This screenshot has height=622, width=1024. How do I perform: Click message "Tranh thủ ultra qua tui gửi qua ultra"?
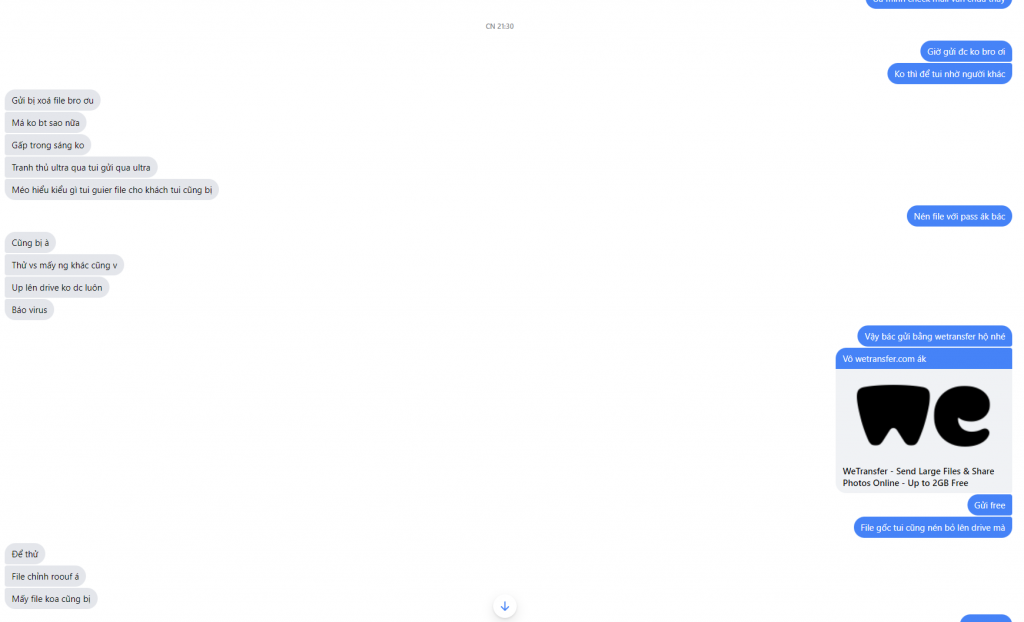81,167
